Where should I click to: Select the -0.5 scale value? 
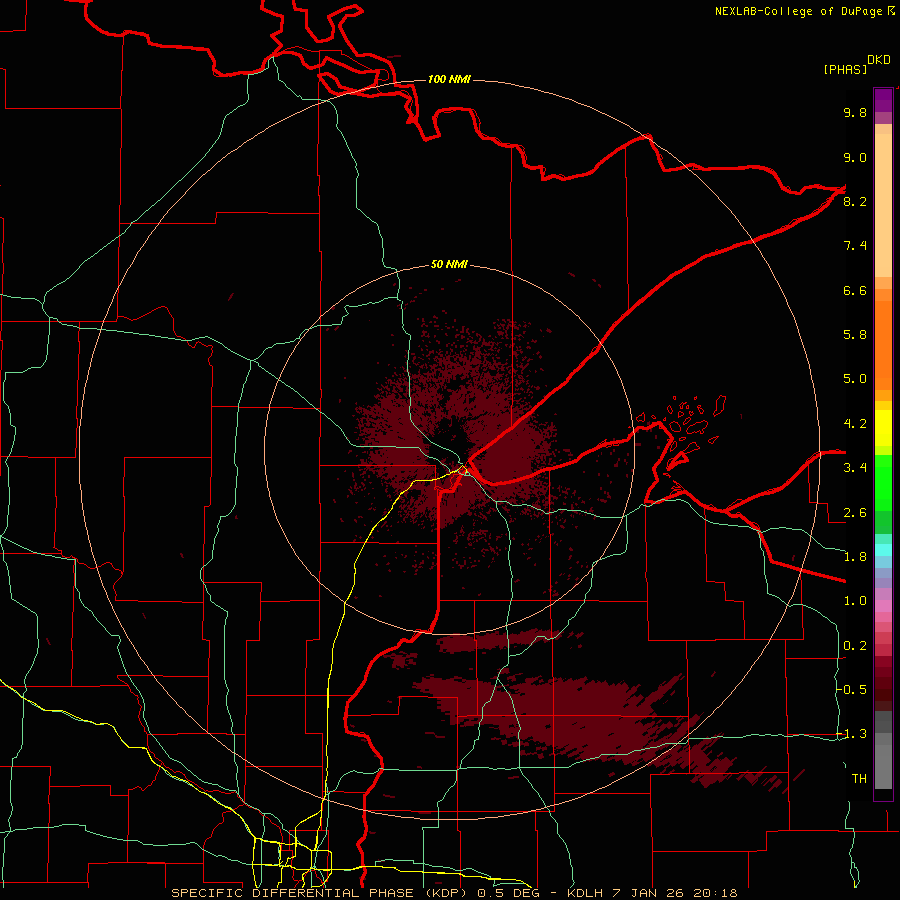point(852,690)
